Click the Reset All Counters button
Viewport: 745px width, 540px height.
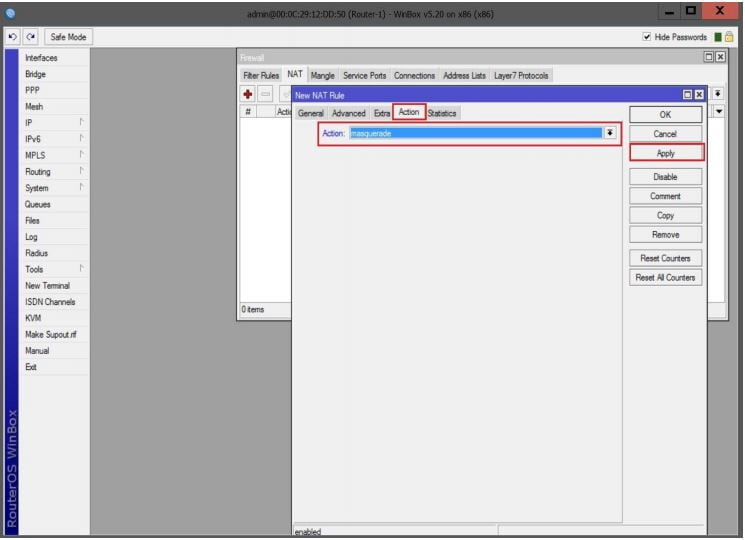coord(665,277)
